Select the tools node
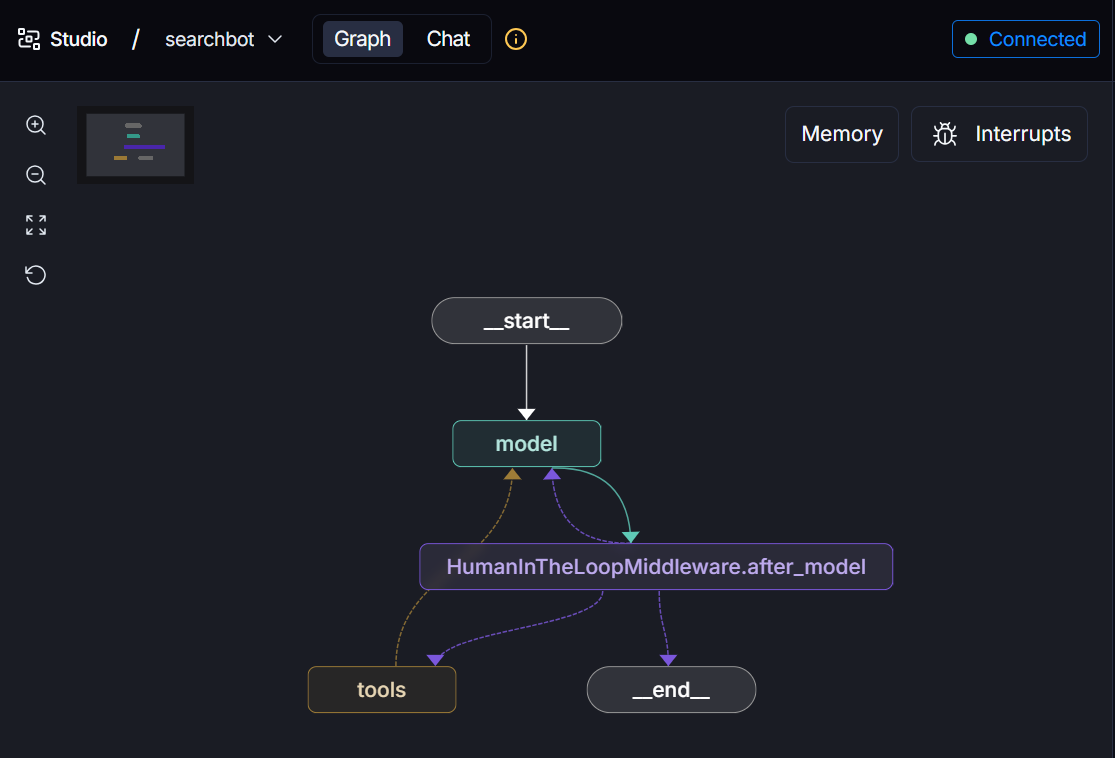This screenshot has width=1115, height=758. tap(381, 690)
